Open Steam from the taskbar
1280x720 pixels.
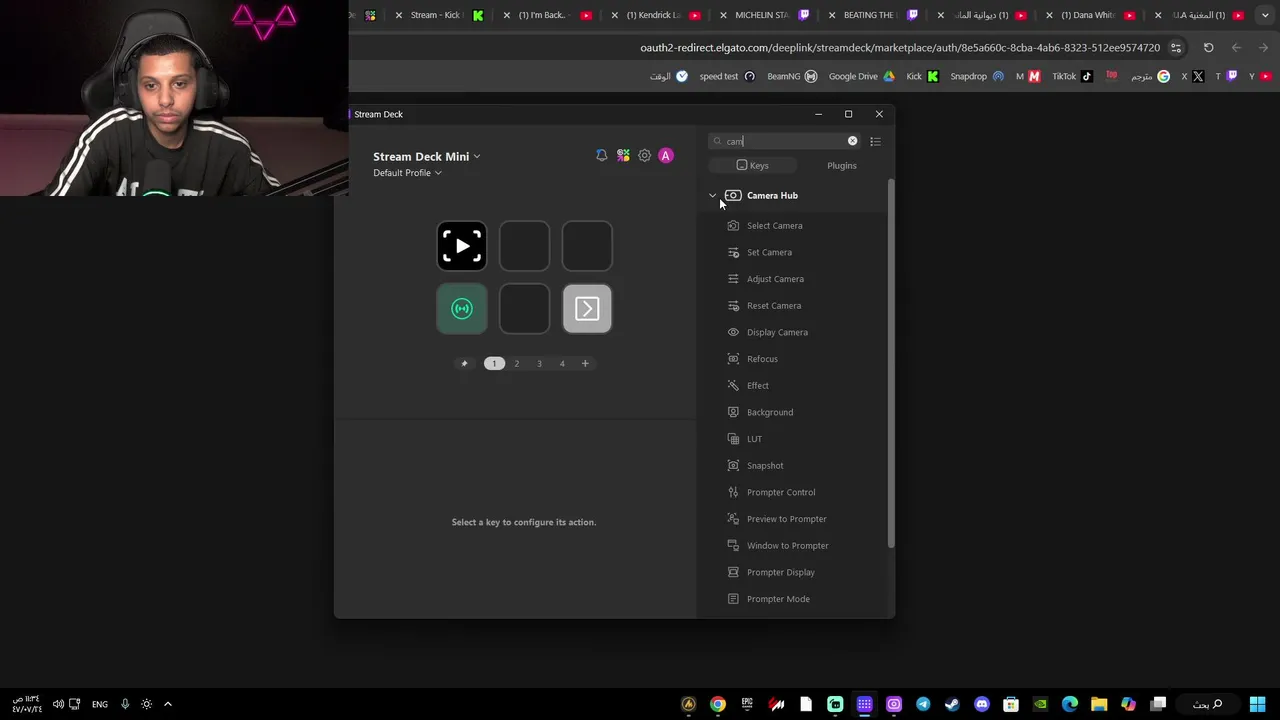tap(952, 704)
